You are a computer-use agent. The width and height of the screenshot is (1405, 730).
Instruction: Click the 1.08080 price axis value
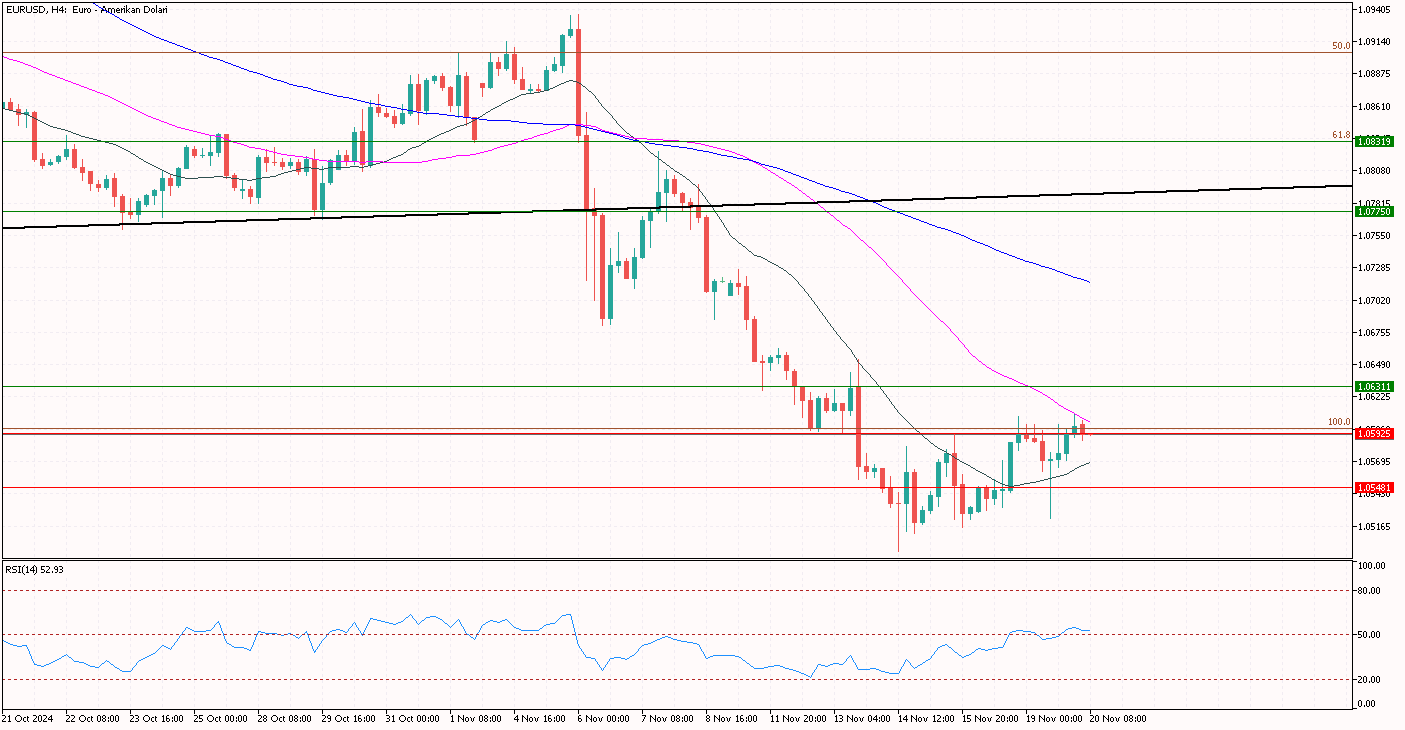[1375, 171]
